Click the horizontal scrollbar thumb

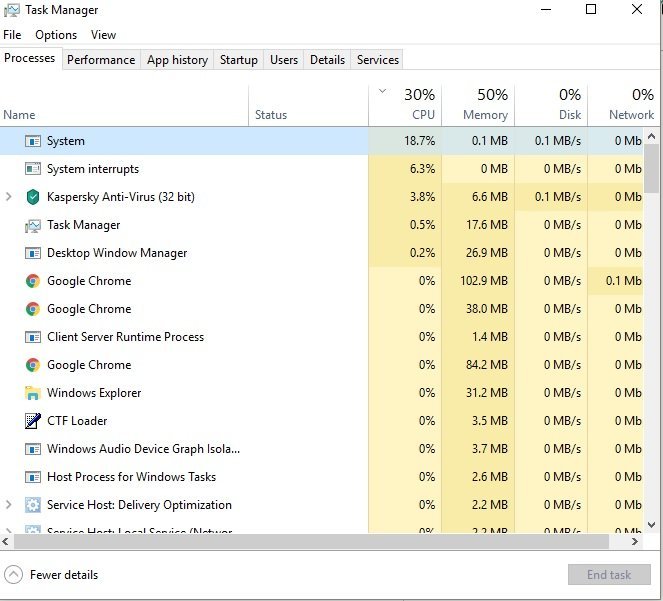tap(311, 541)
